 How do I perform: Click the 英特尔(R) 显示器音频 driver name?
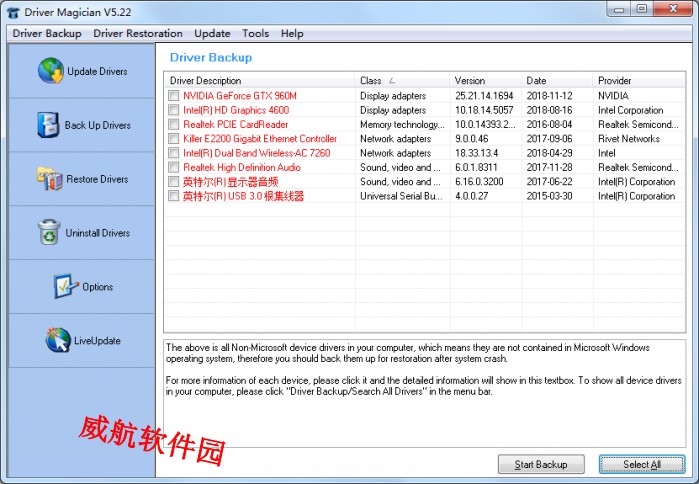pos(230,181)
